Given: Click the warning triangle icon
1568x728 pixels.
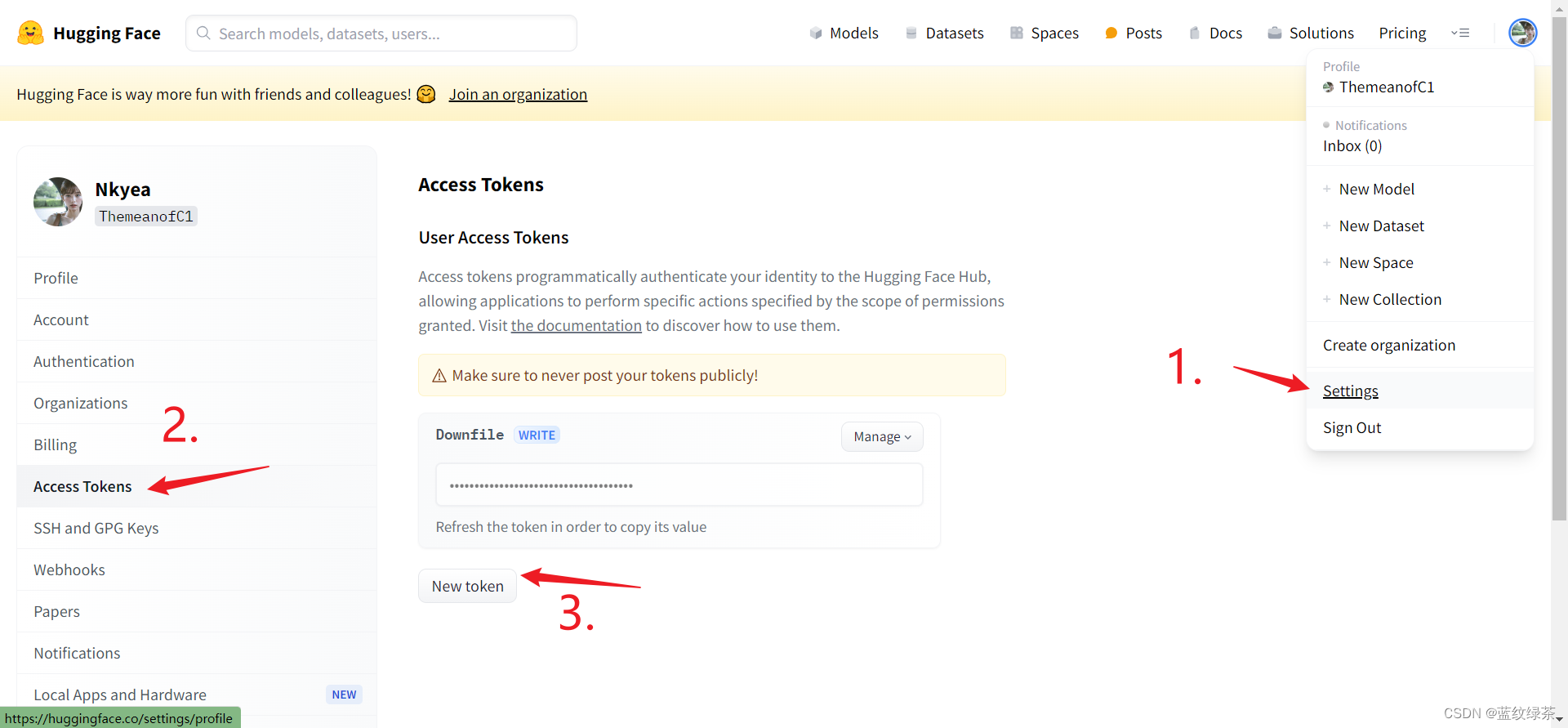Looking at the screenshot, I should [439, 376].
